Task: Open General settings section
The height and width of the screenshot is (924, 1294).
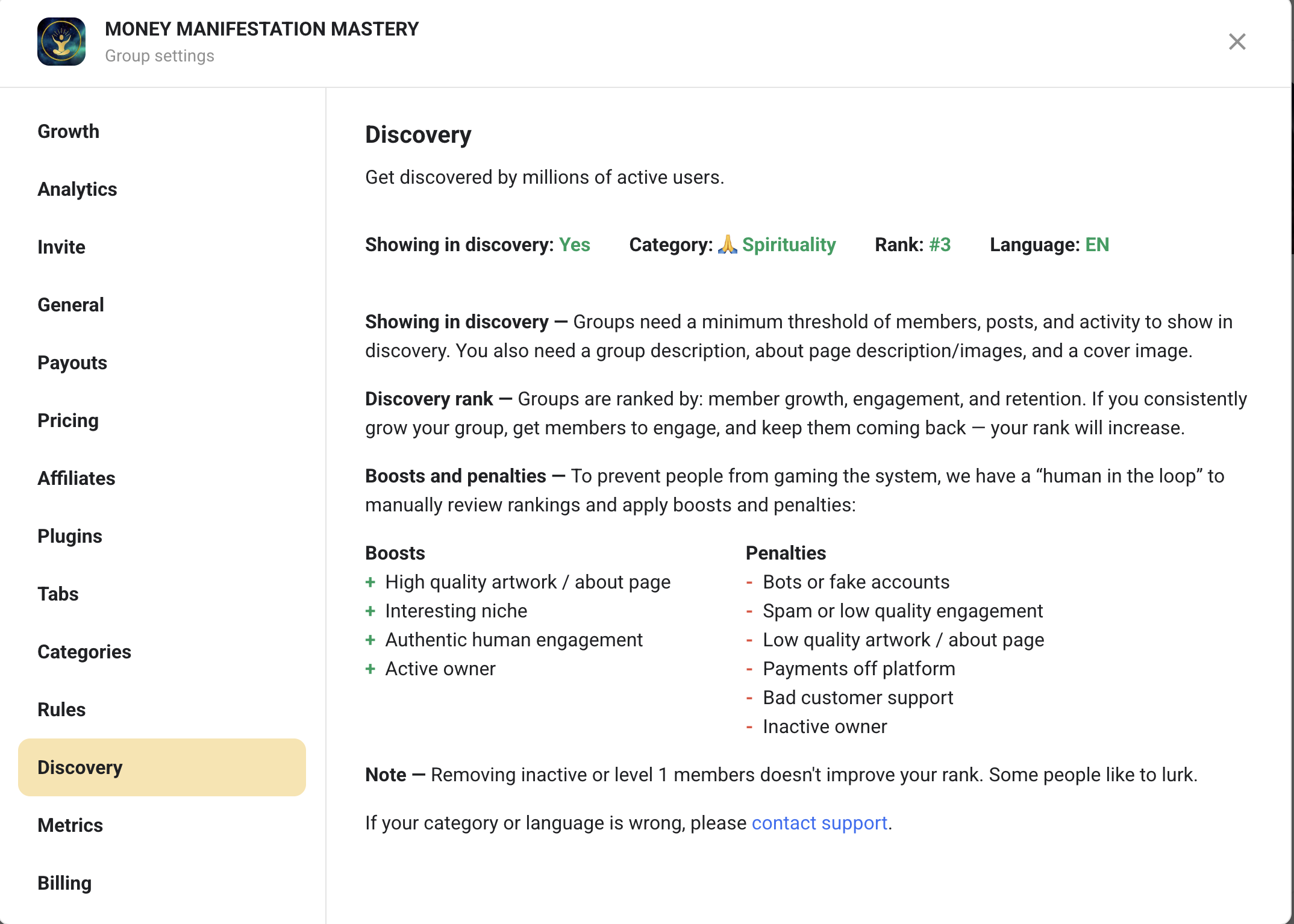Action: (x=70, y=305)
